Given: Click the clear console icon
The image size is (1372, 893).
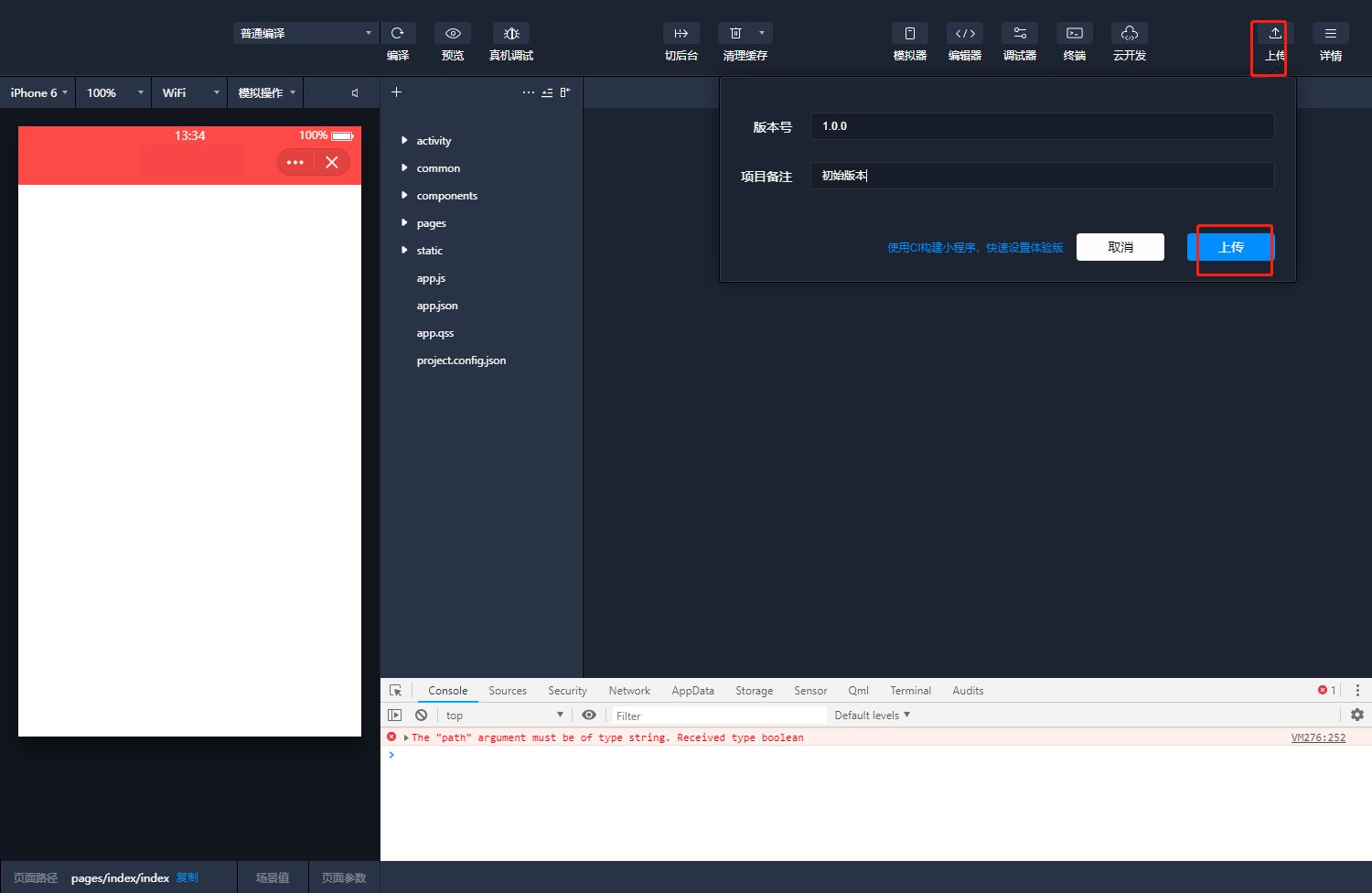Looking at the screenshot, I should (x=421, y=715).
